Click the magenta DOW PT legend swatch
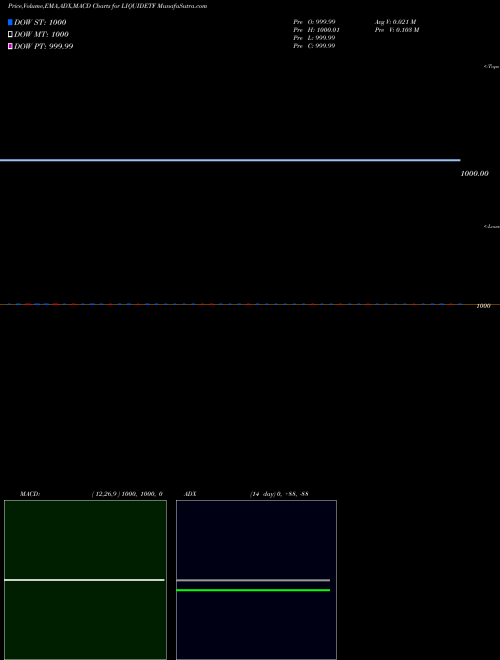This screenshot has height=660, width=500. coord(10,46)
